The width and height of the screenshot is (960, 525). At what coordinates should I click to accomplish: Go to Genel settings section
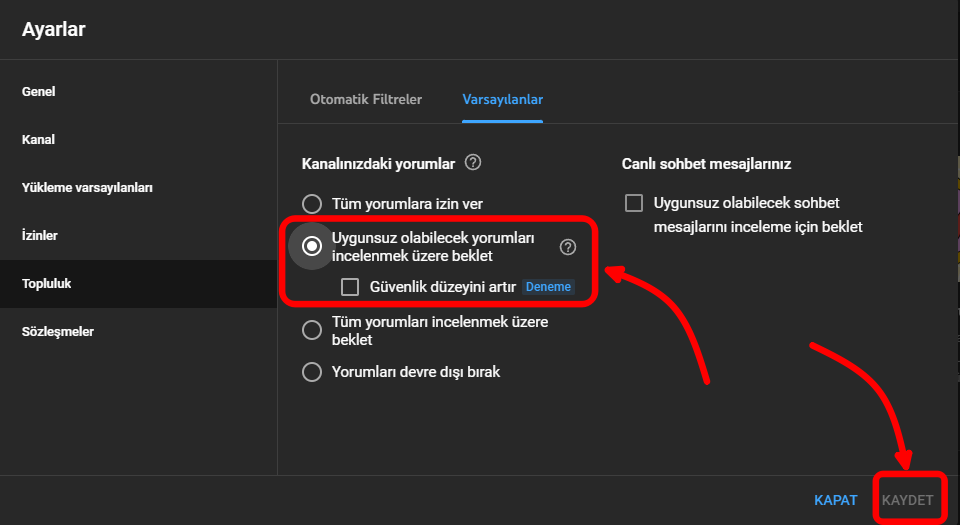click(39, 92)
